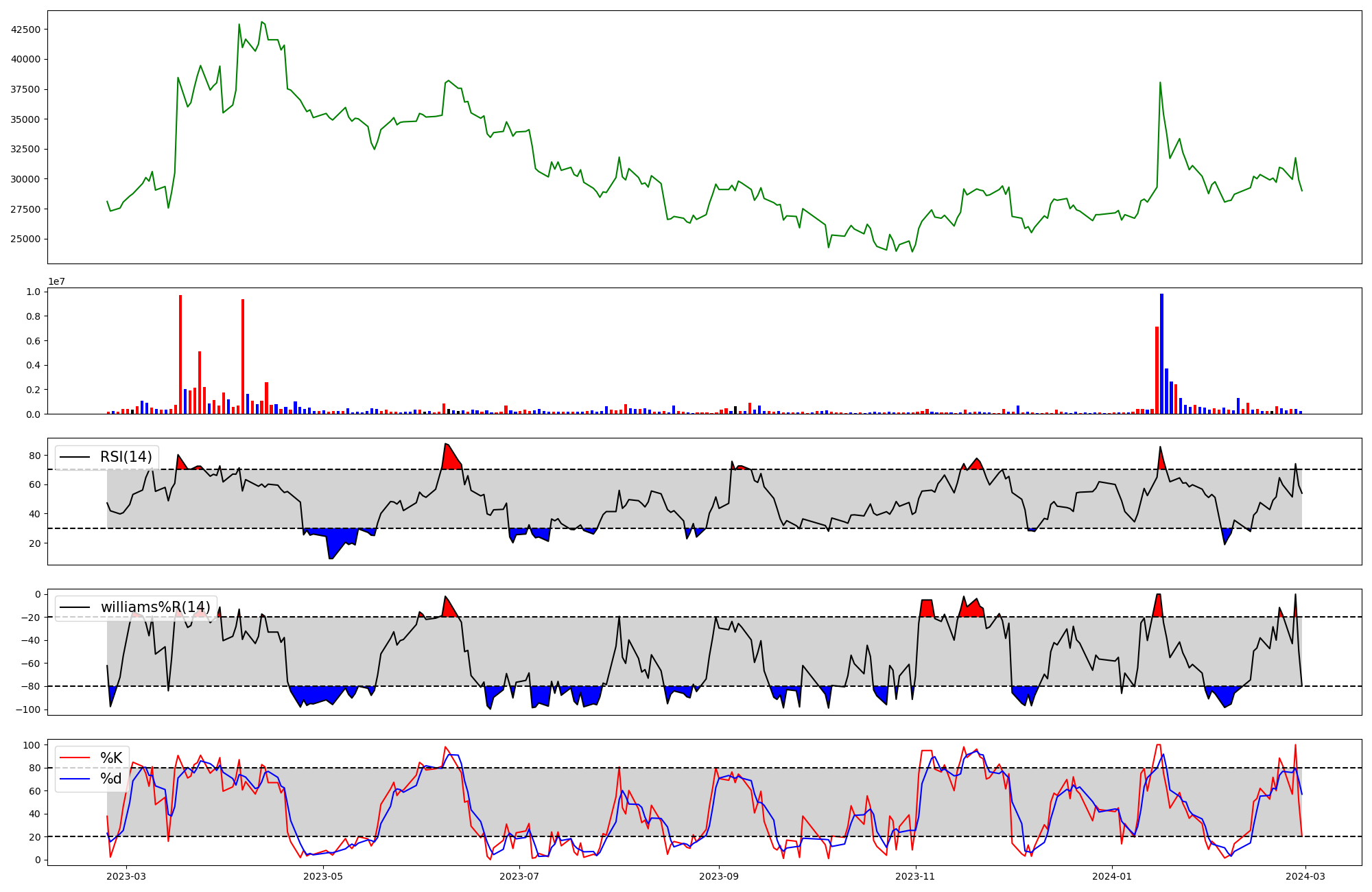Click the 2023-07 x-axis date label

[x=519, y=876]
